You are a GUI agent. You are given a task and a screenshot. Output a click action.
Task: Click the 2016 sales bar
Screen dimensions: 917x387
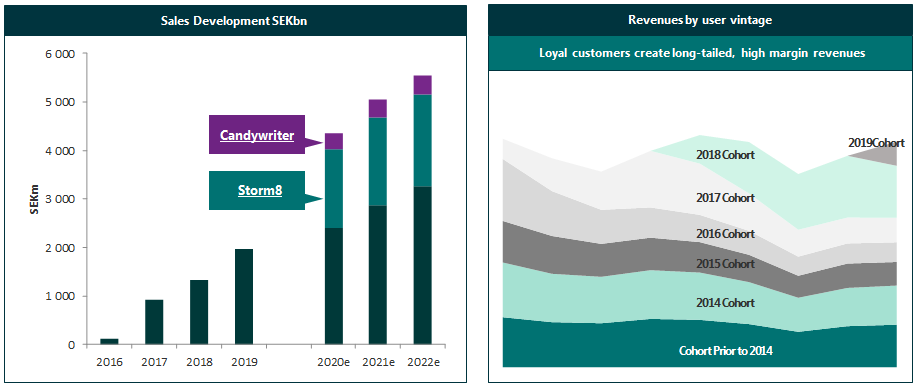tap(109, 341)
